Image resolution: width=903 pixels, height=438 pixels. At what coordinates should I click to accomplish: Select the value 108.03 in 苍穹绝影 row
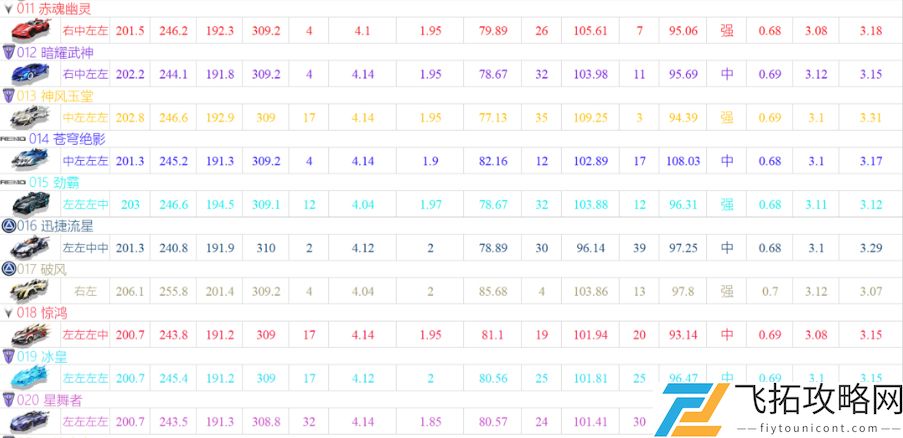click(x=684, y=161)
